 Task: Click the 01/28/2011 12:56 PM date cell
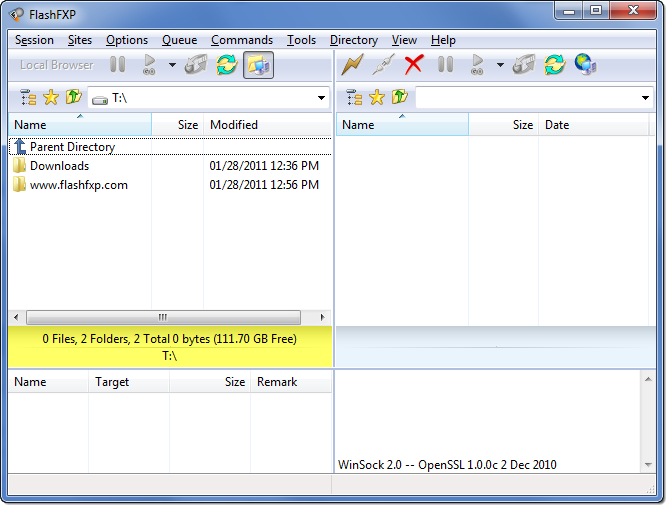264,185
